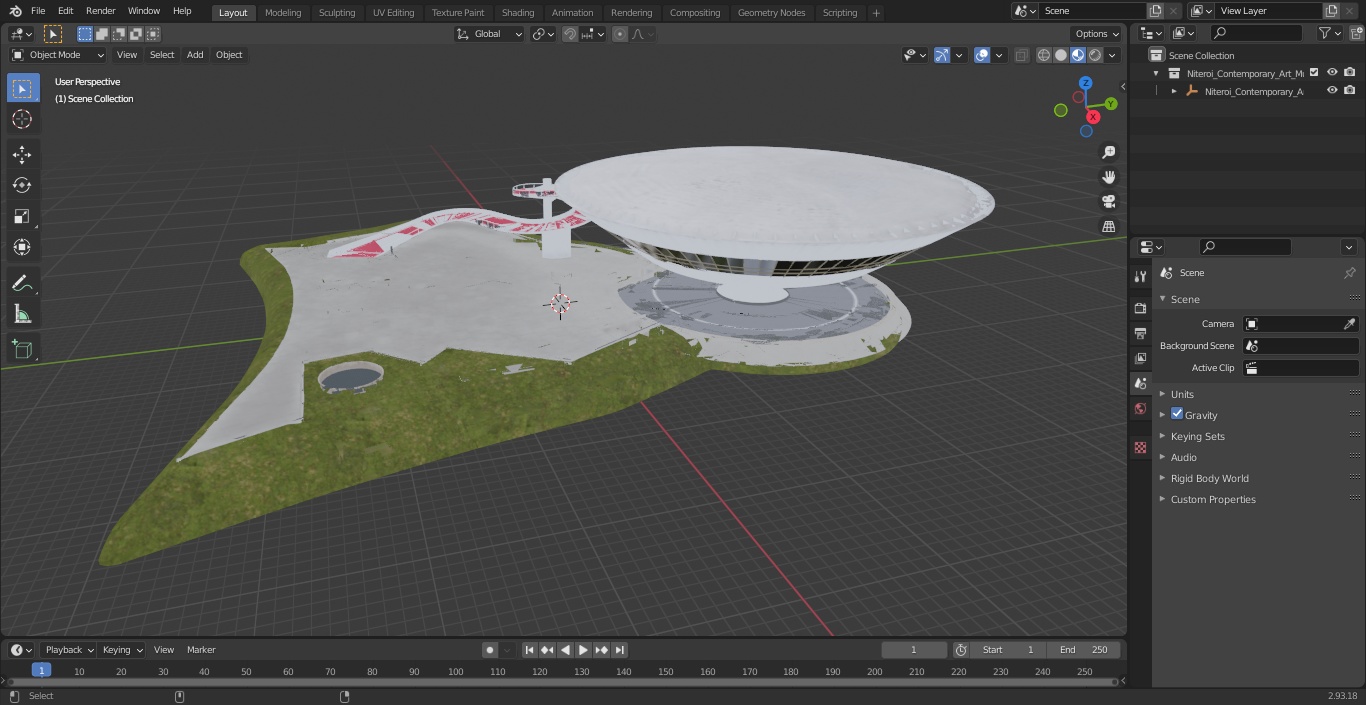The width and height of the screenshot is (1366, 705).
Task: Open the World properties tab
Action: coord(1140,409)
